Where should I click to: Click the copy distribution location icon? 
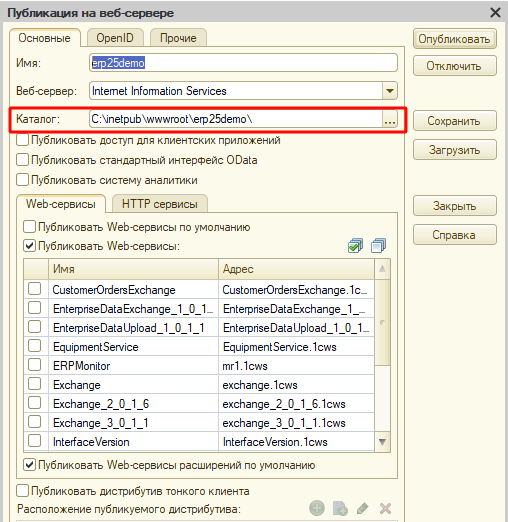pyautogui.click(x=340, y=509)
